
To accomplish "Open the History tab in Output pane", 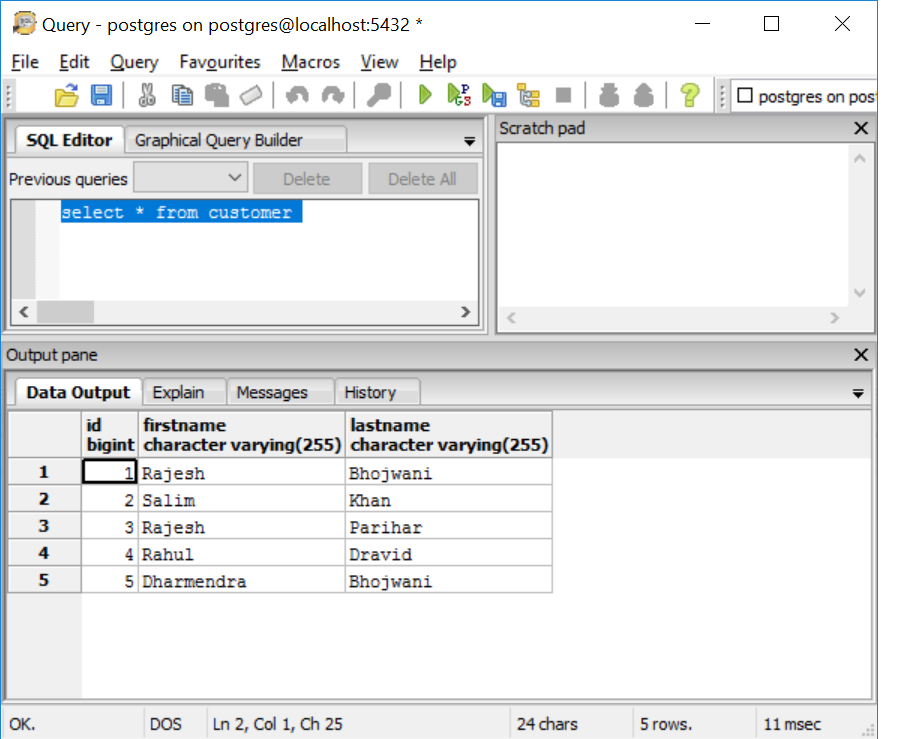I will 370,392.
